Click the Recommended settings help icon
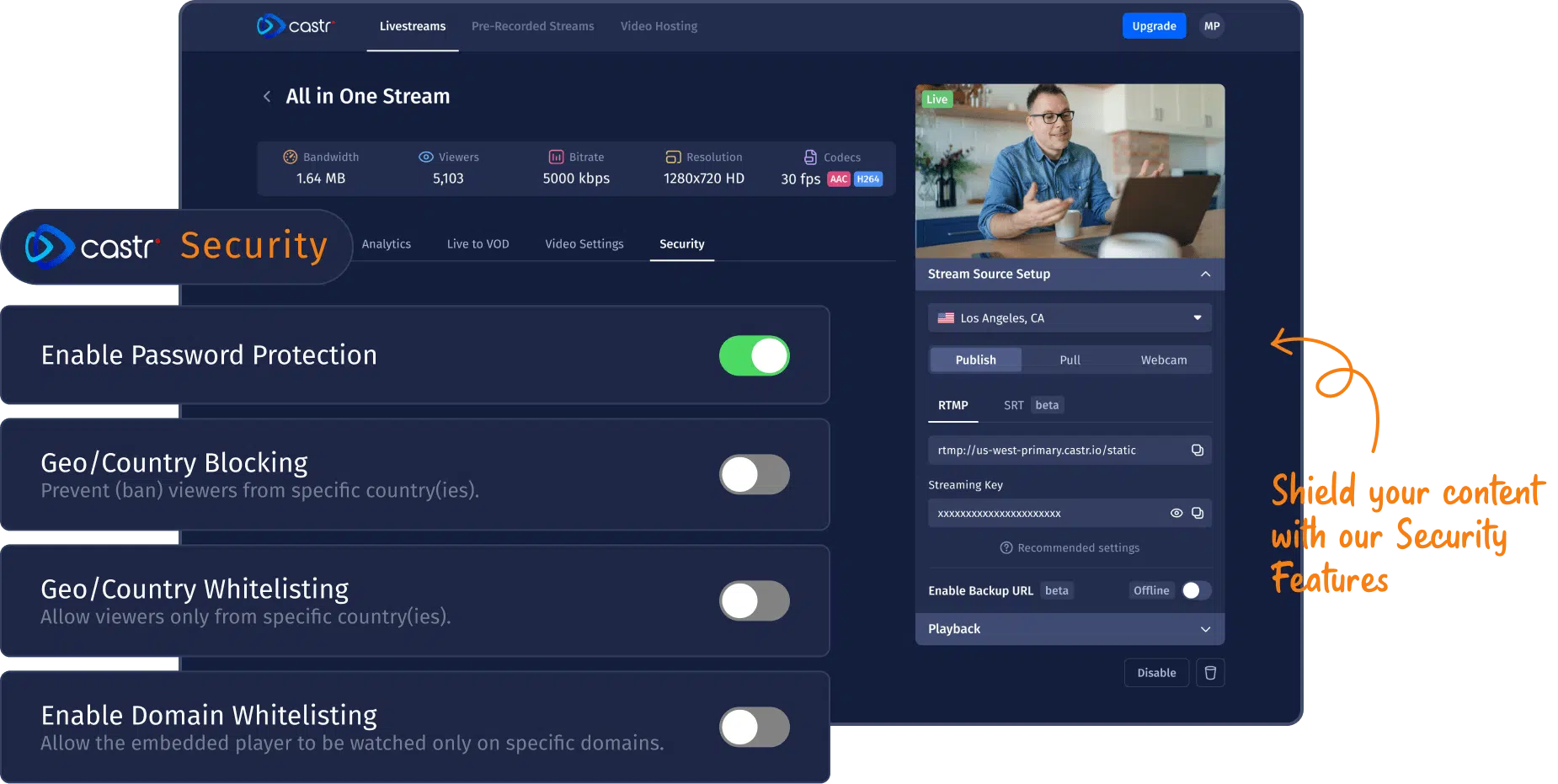The image size is (1558, 784). [x=1006, y=548]
